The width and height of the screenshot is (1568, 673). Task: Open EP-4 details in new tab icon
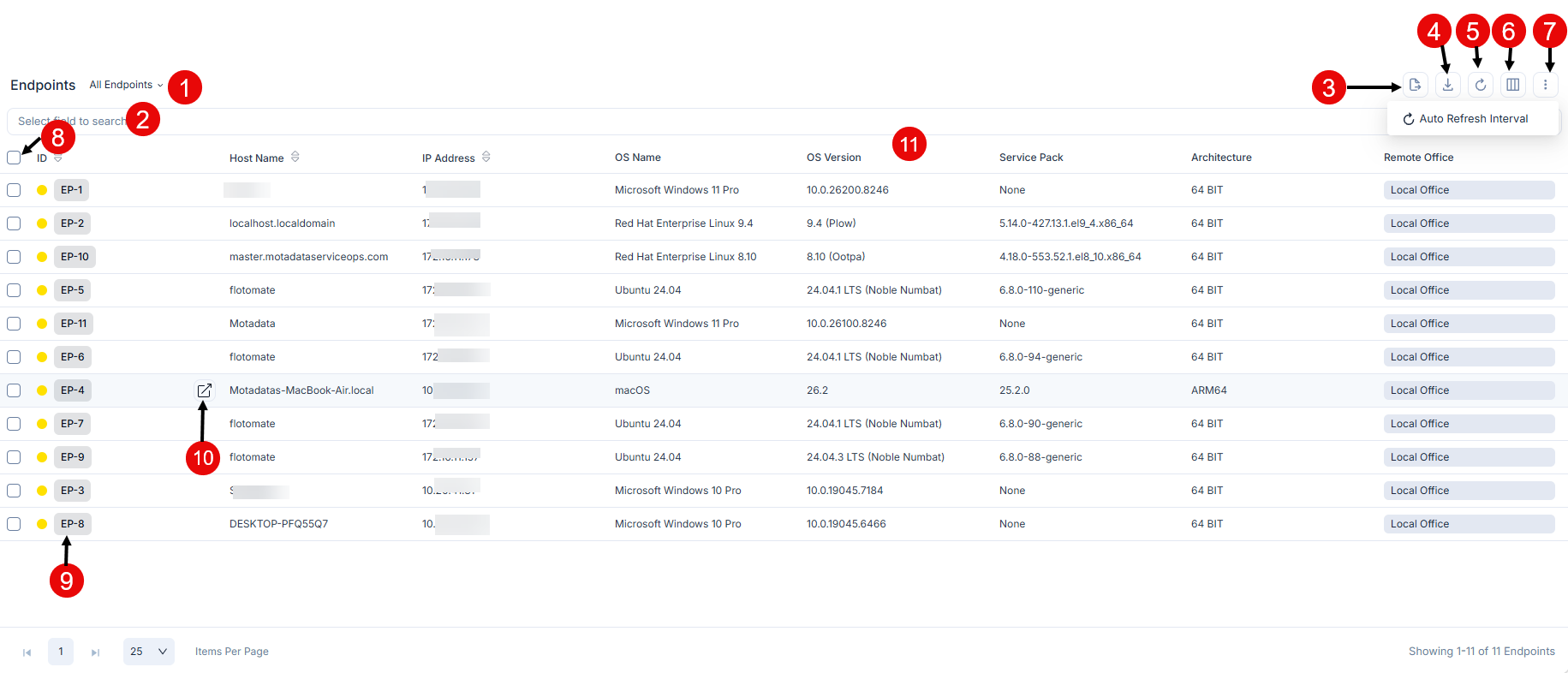pyautogui.click(x=204, y=390)
